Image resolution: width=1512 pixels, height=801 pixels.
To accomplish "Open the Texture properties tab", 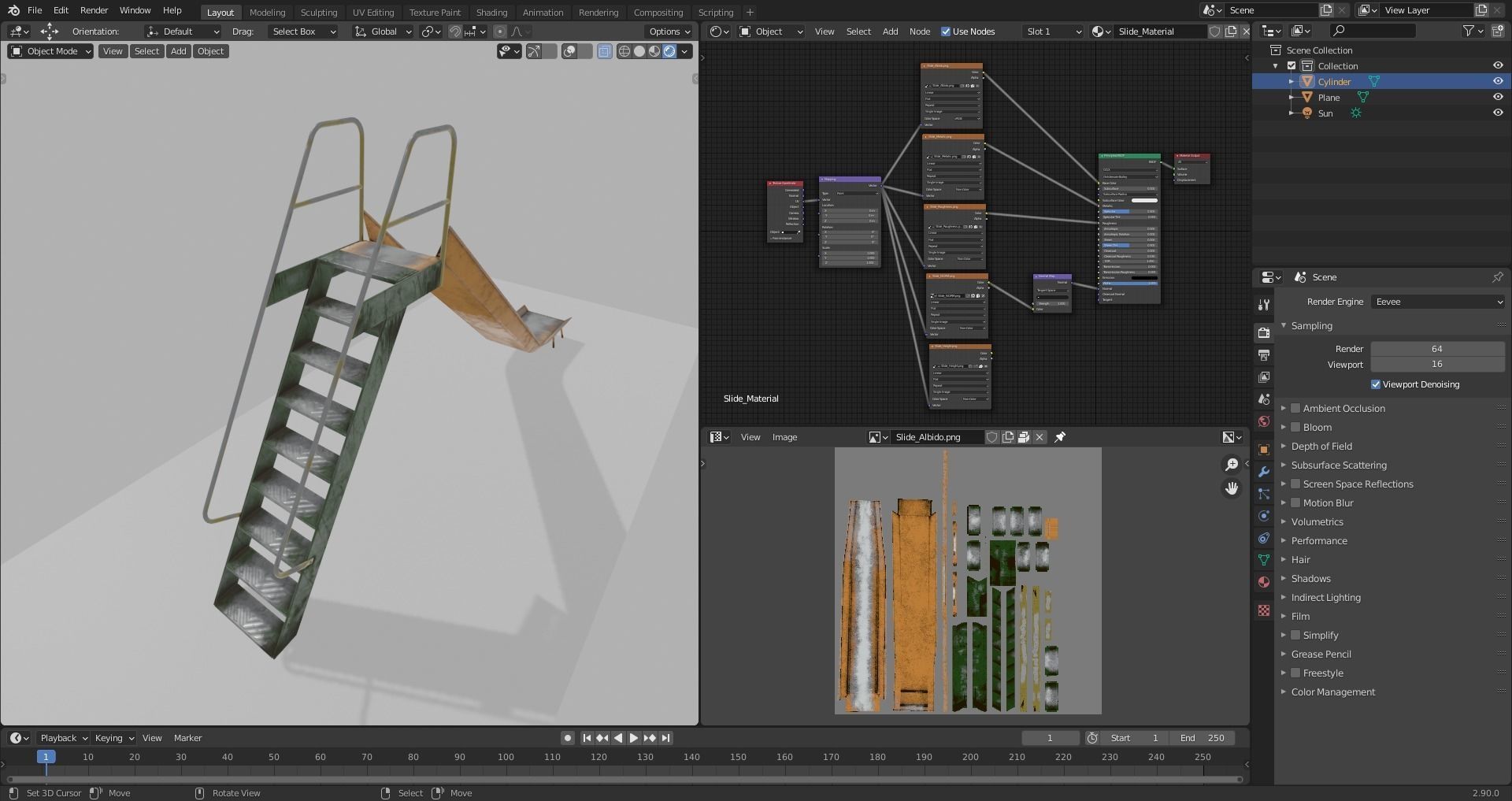I will tap(1264, 610).
